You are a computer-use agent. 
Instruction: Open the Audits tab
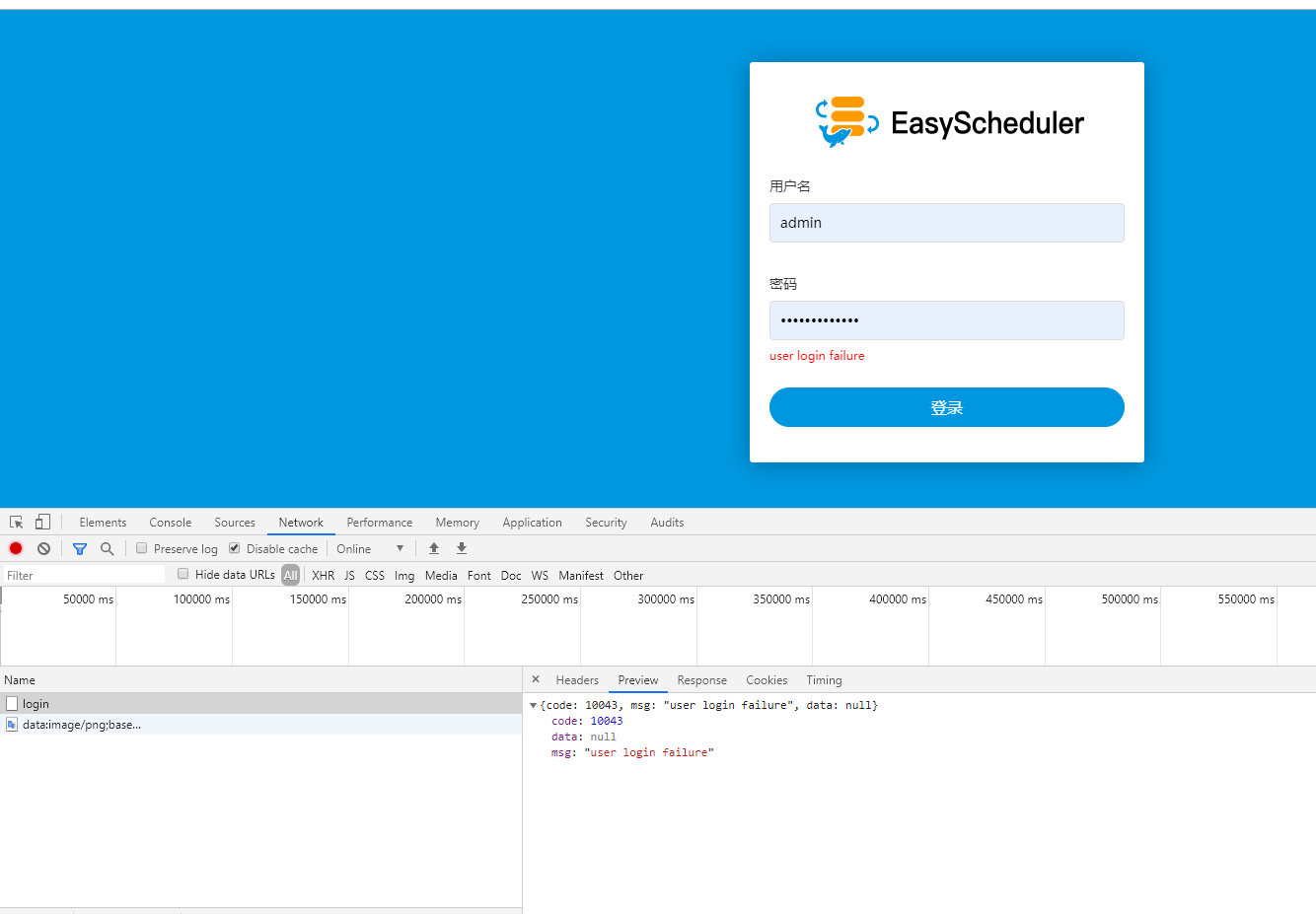(667, 523)
